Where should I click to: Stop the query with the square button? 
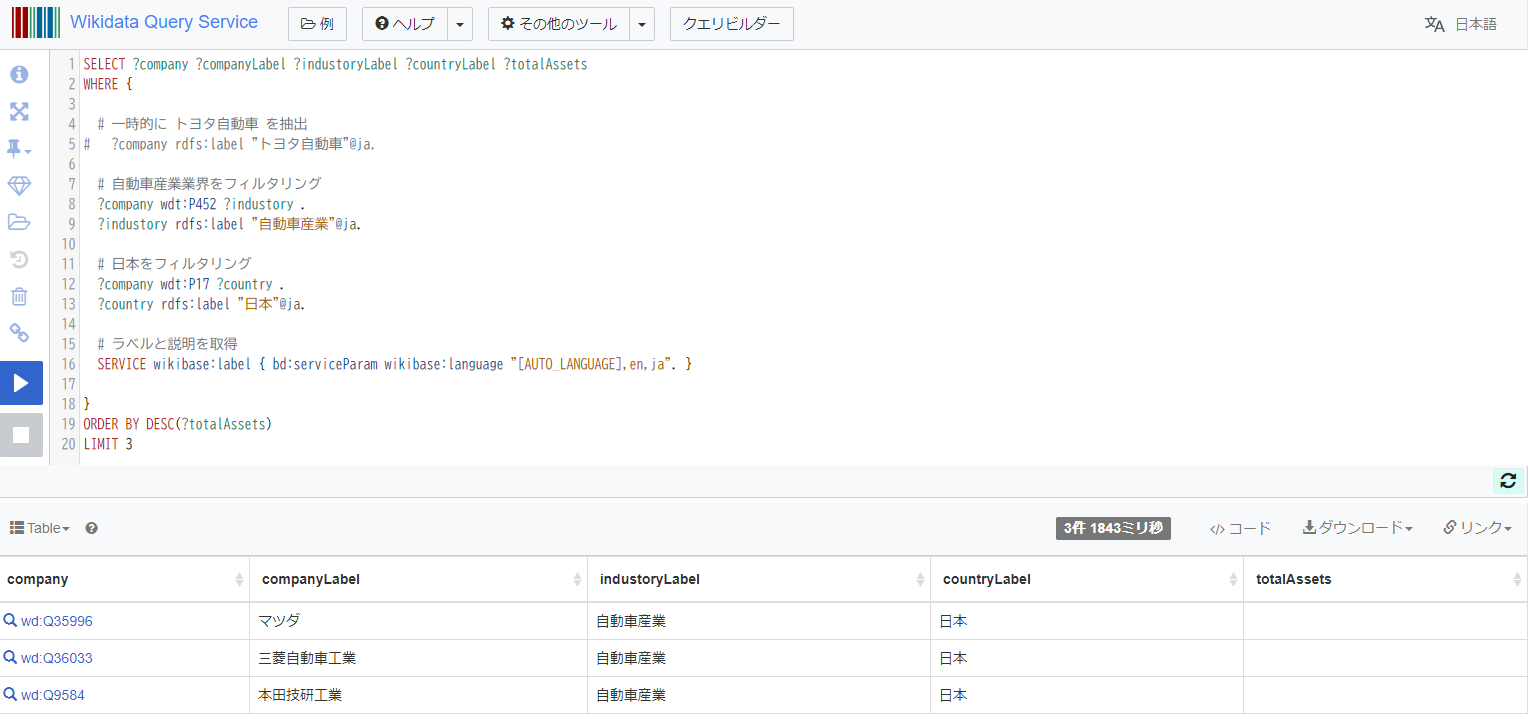(21, 435)
